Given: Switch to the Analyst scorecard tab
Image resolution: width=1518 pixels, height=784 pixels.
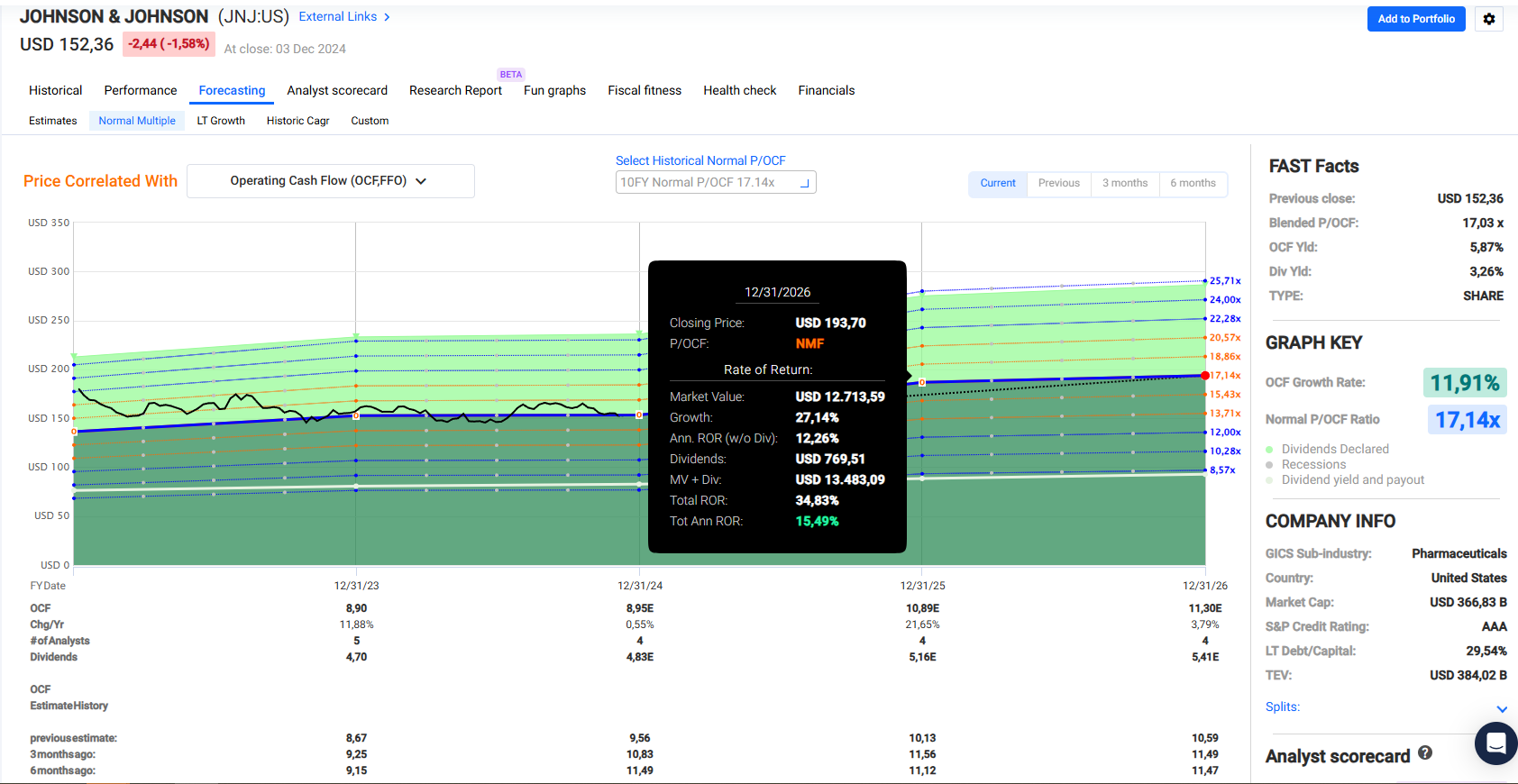Looking at the screenshot, I should click(x=337, y=90).
